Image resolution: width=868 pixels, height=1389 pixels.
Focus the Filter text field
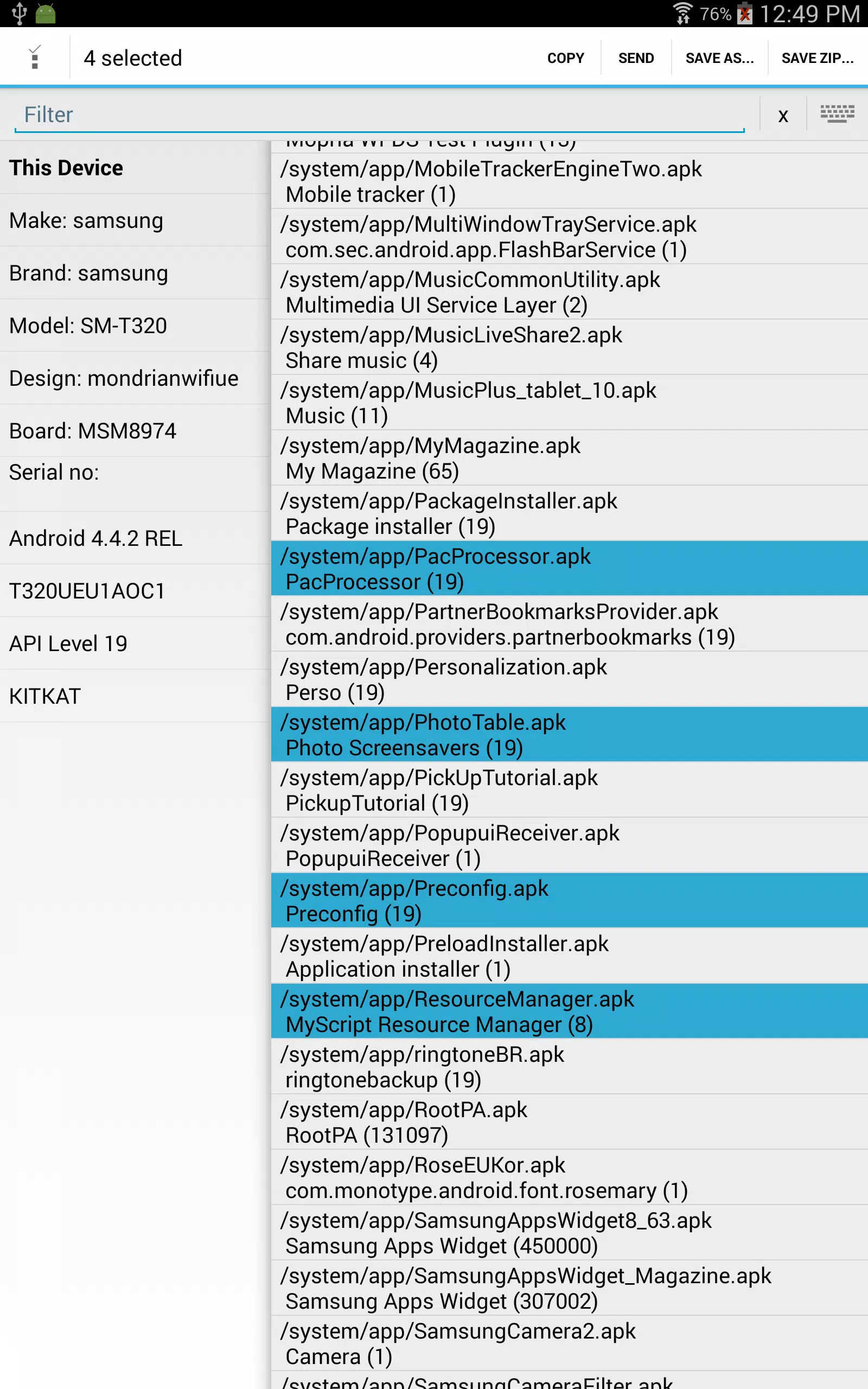tap(379, 115)
